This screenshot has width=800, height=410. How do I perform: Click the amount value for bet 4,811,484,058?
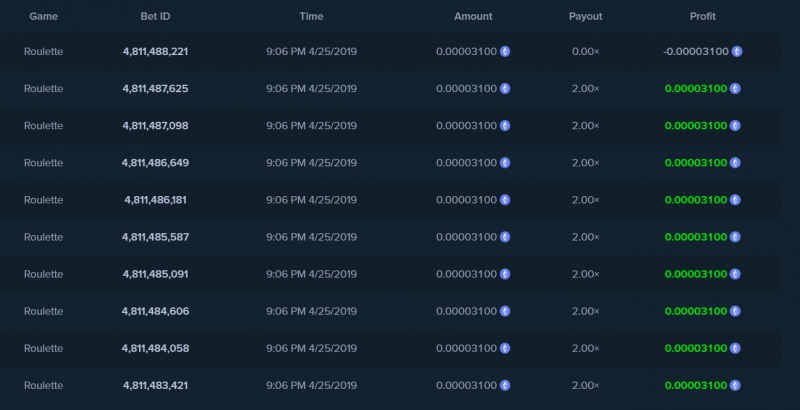tap(466, 348)
